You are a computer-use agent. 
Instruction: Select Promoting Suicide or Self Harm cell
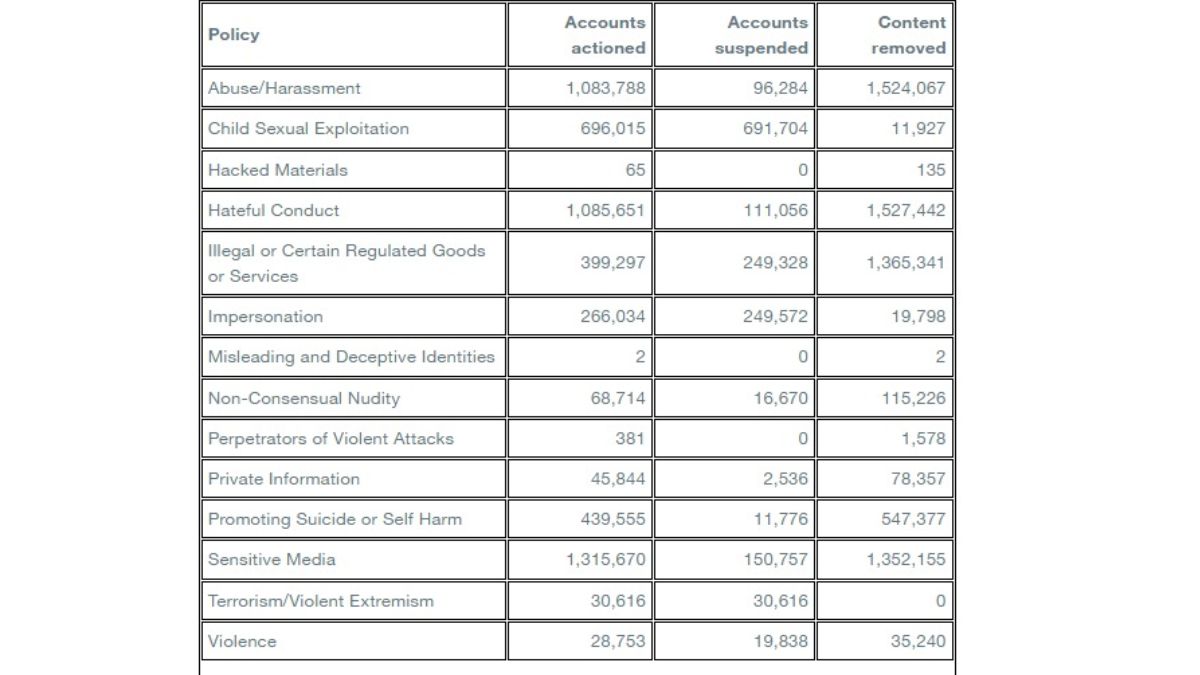click(334, 520)
